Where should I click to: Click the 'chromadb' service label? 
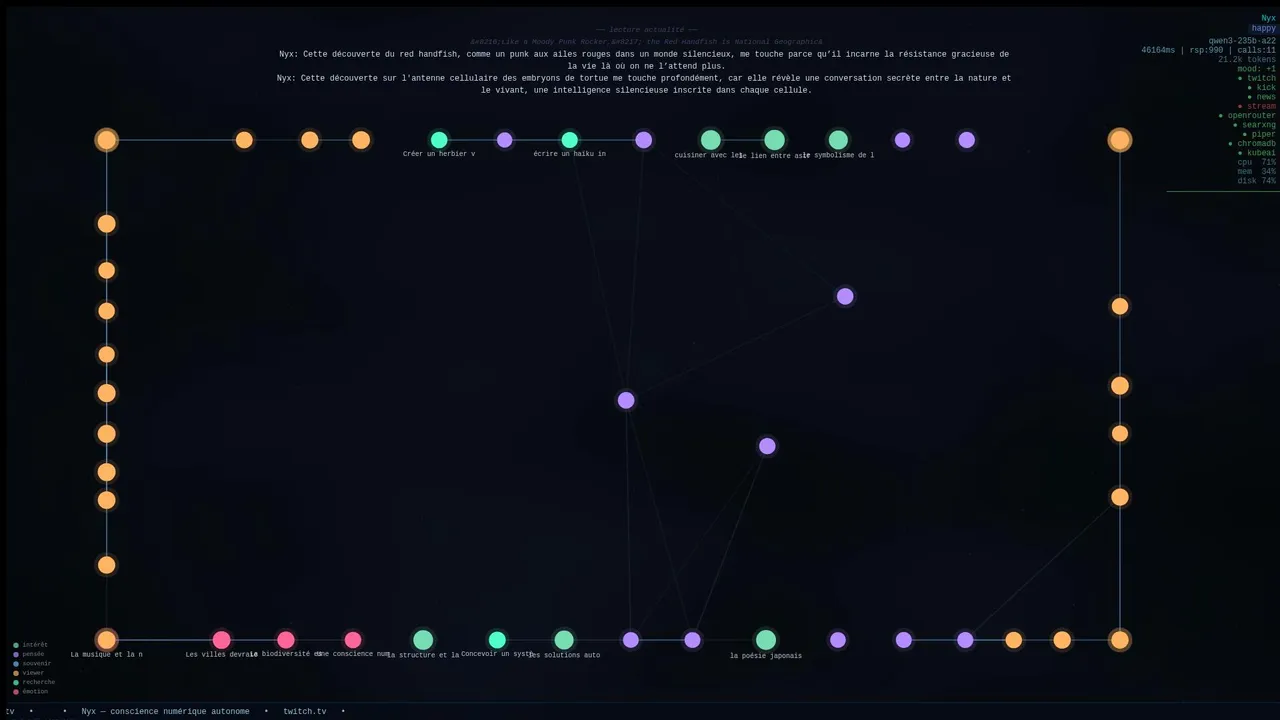click(x=1256, y=144)
